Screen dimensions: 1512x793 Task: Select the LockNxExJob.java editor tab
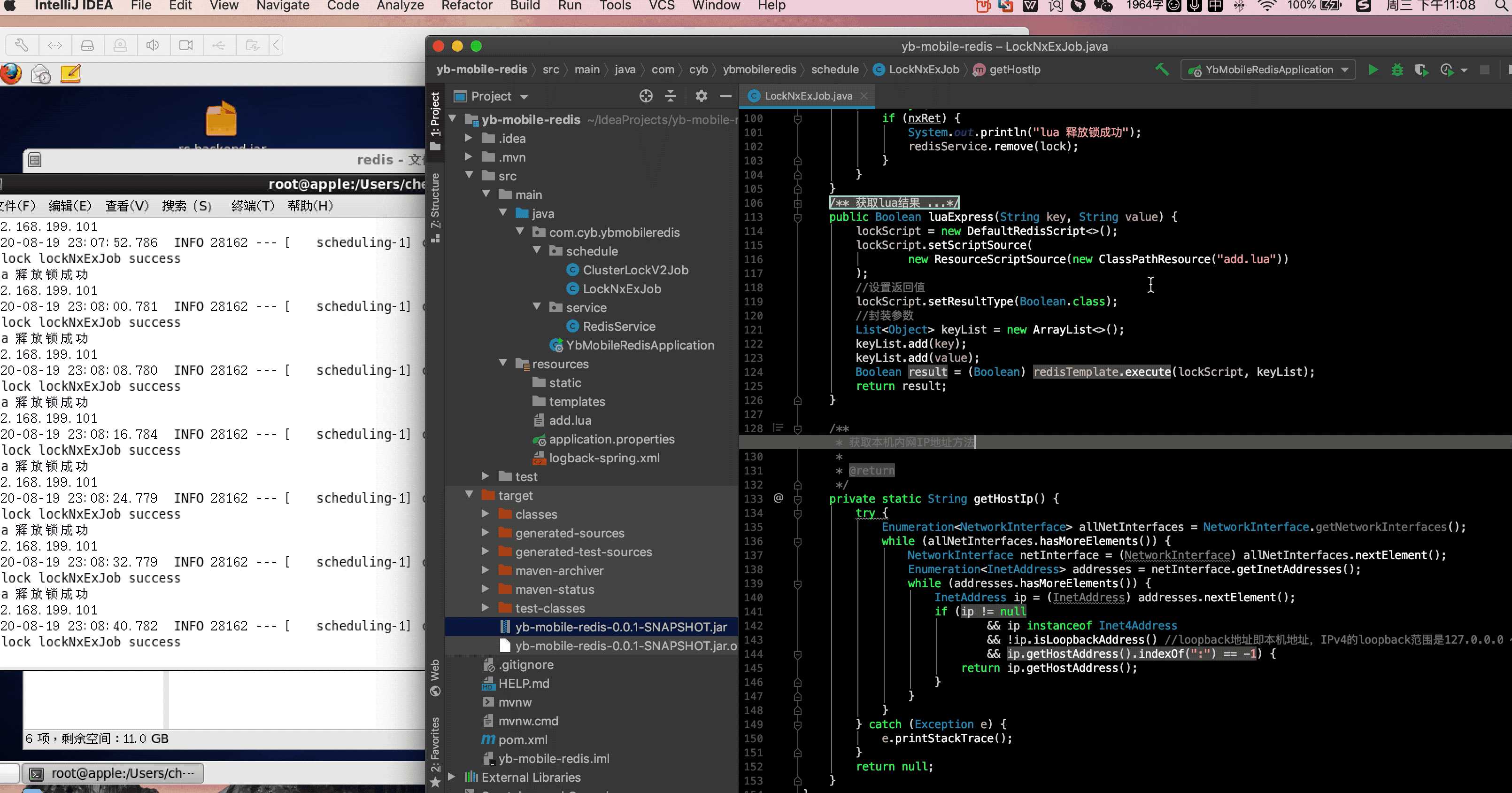pos(808,96)
